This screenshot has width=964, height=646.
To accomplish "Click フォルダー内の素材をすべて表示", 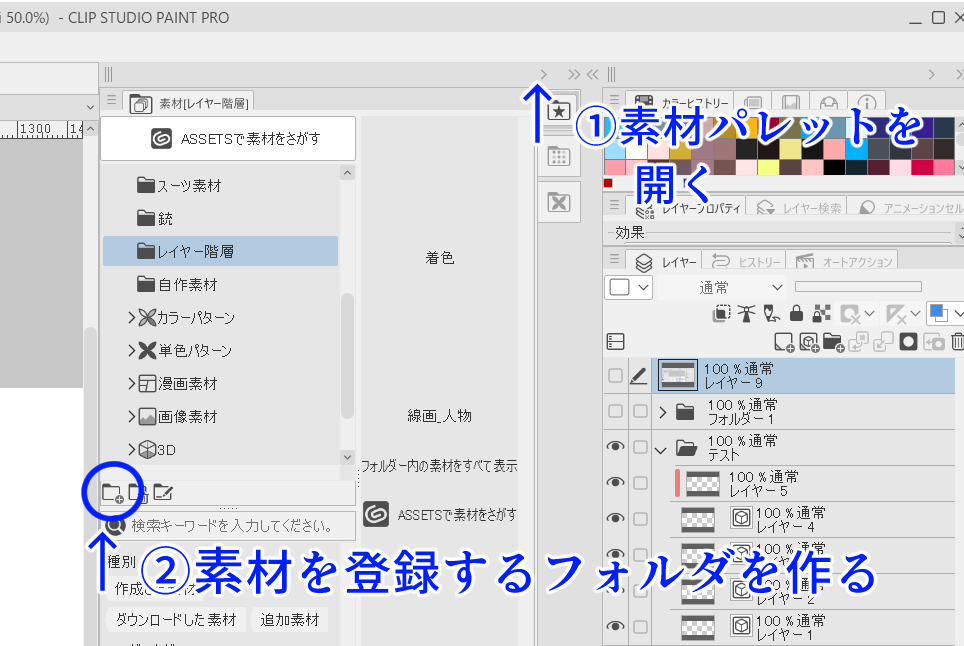I will pos(439,466).
